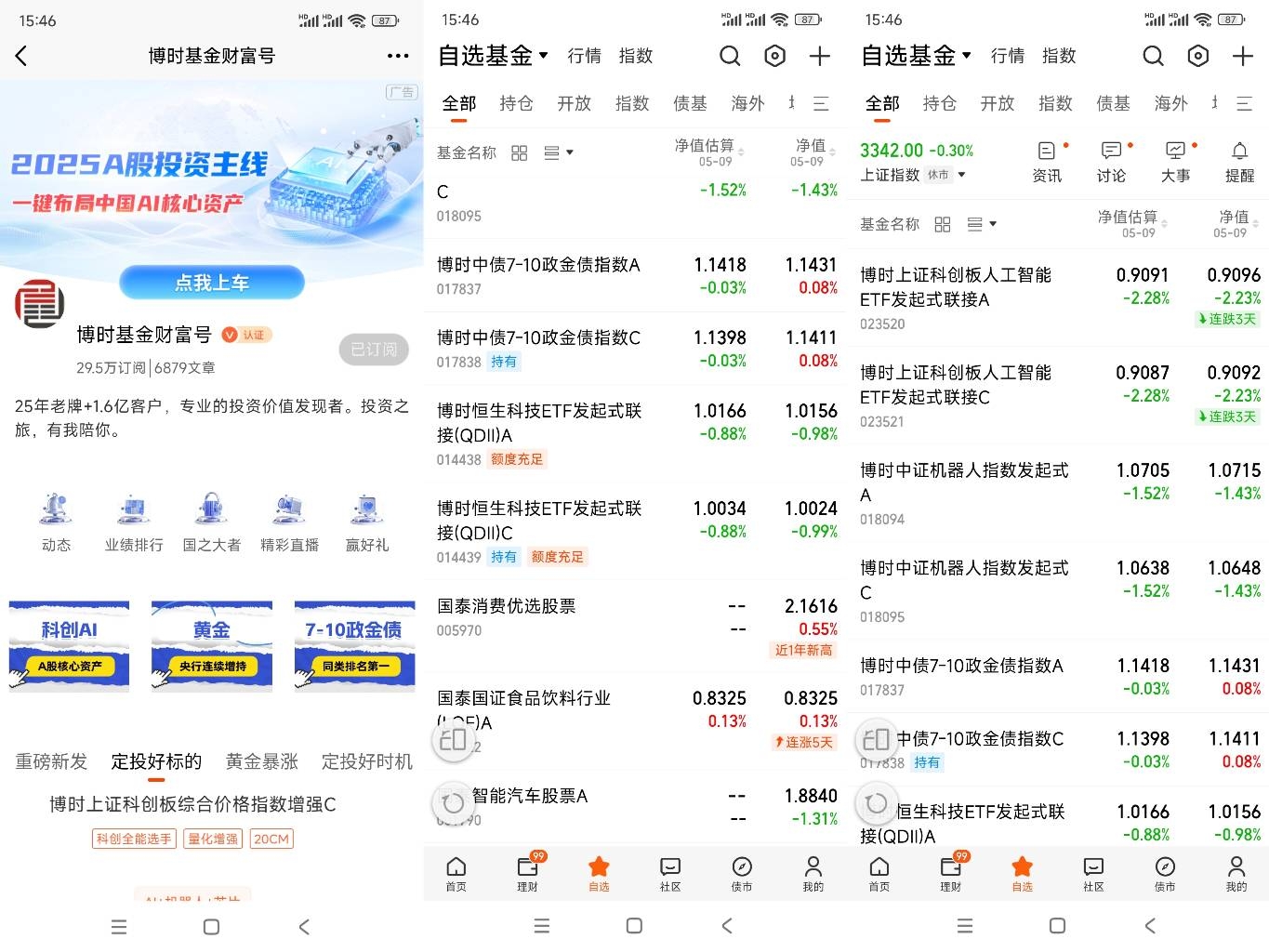This screenshot has width=1269, height=952.
Task: Tap the 点我上车 banner button
Action: point(212,283)
